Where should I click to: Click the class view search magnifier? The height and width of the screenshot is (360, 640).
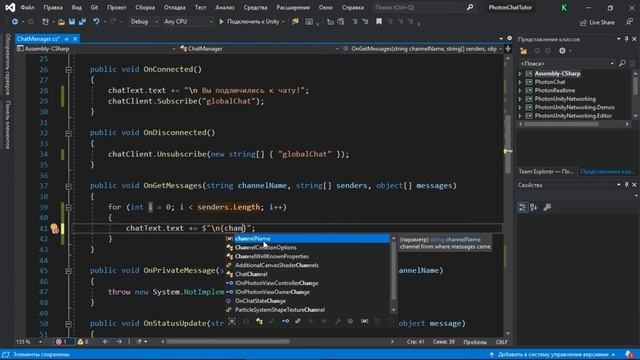point(622,63)
